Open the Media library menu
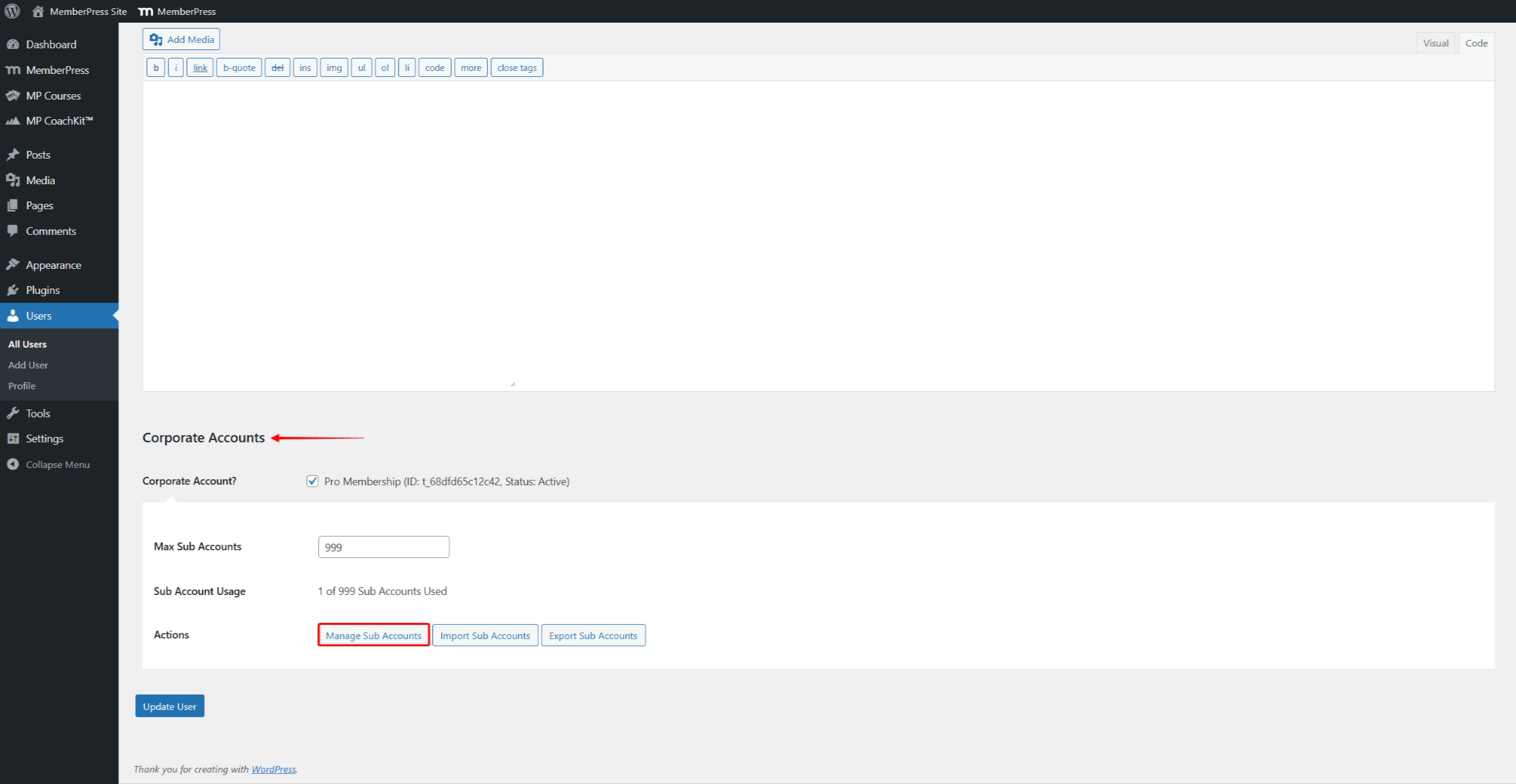The width and height of the screenshot is (1516, 784). click(40, 181)
